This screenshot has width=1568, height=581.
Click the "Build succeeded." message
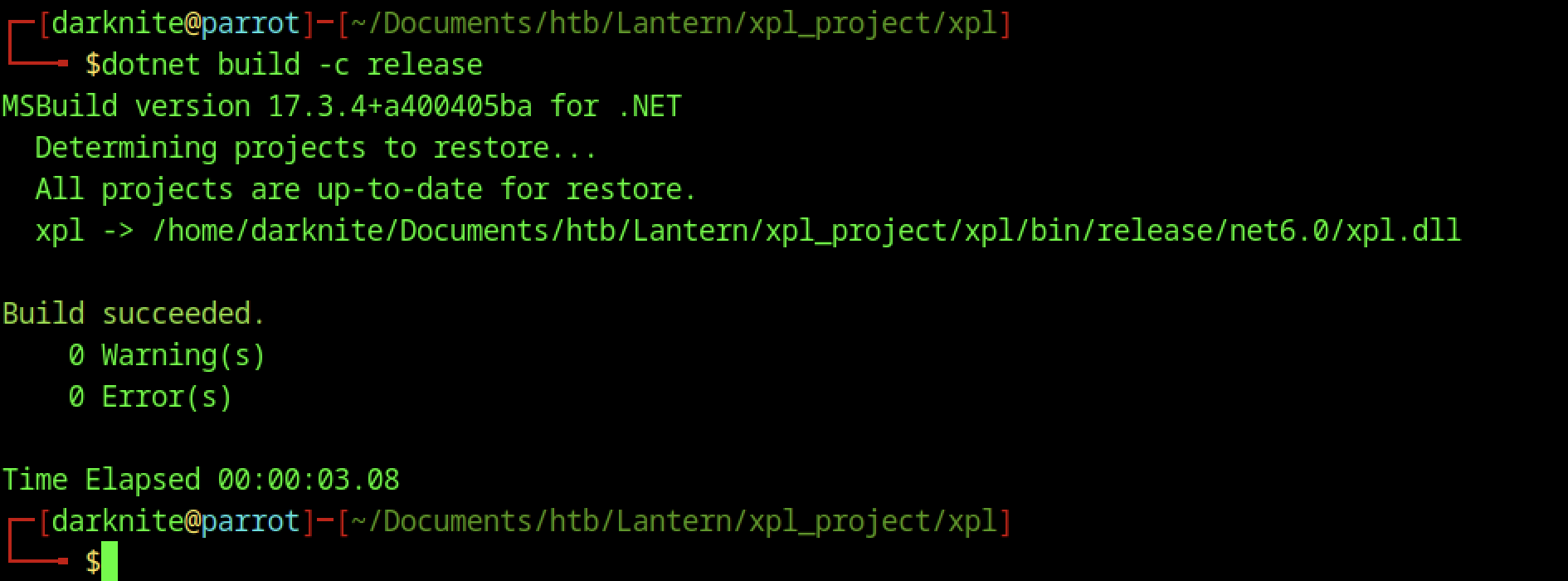pyautogui.click(x=134, y=314)
